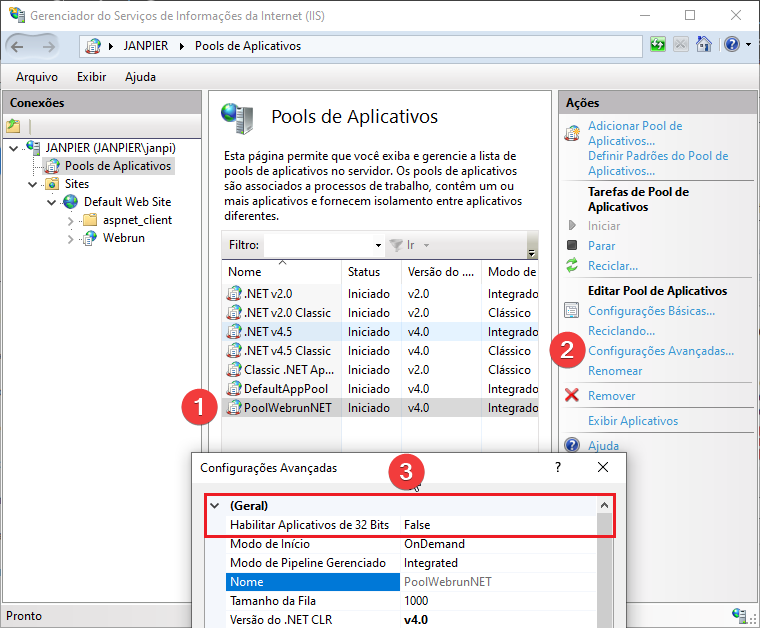Open the Arquivo menu
The height and width of the screenshot is (628, 760).
(37, 77)
